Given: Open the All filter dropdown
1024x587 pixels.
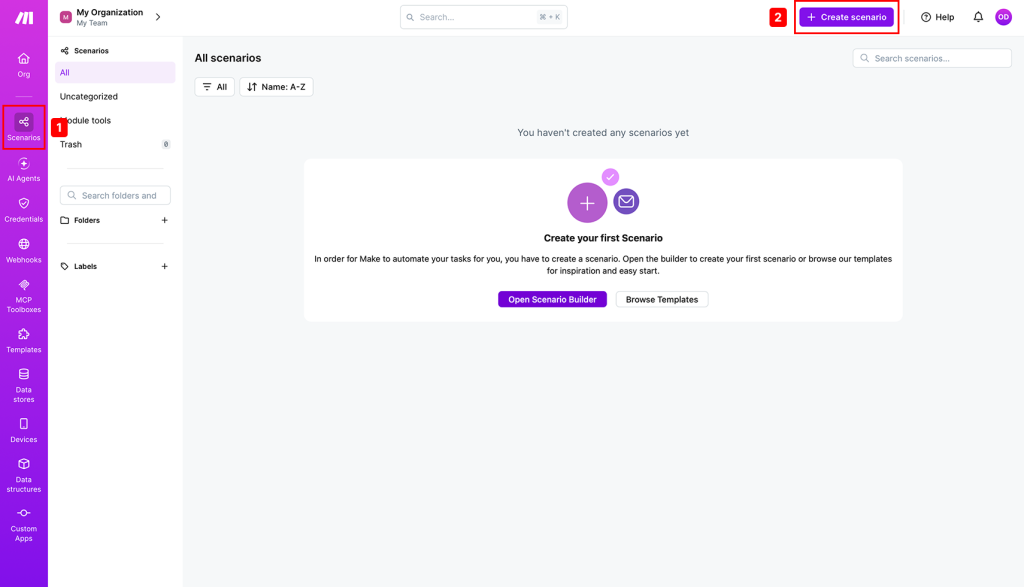Looking at the screenshot, I should pyautogui.click(x=214, y=87).
